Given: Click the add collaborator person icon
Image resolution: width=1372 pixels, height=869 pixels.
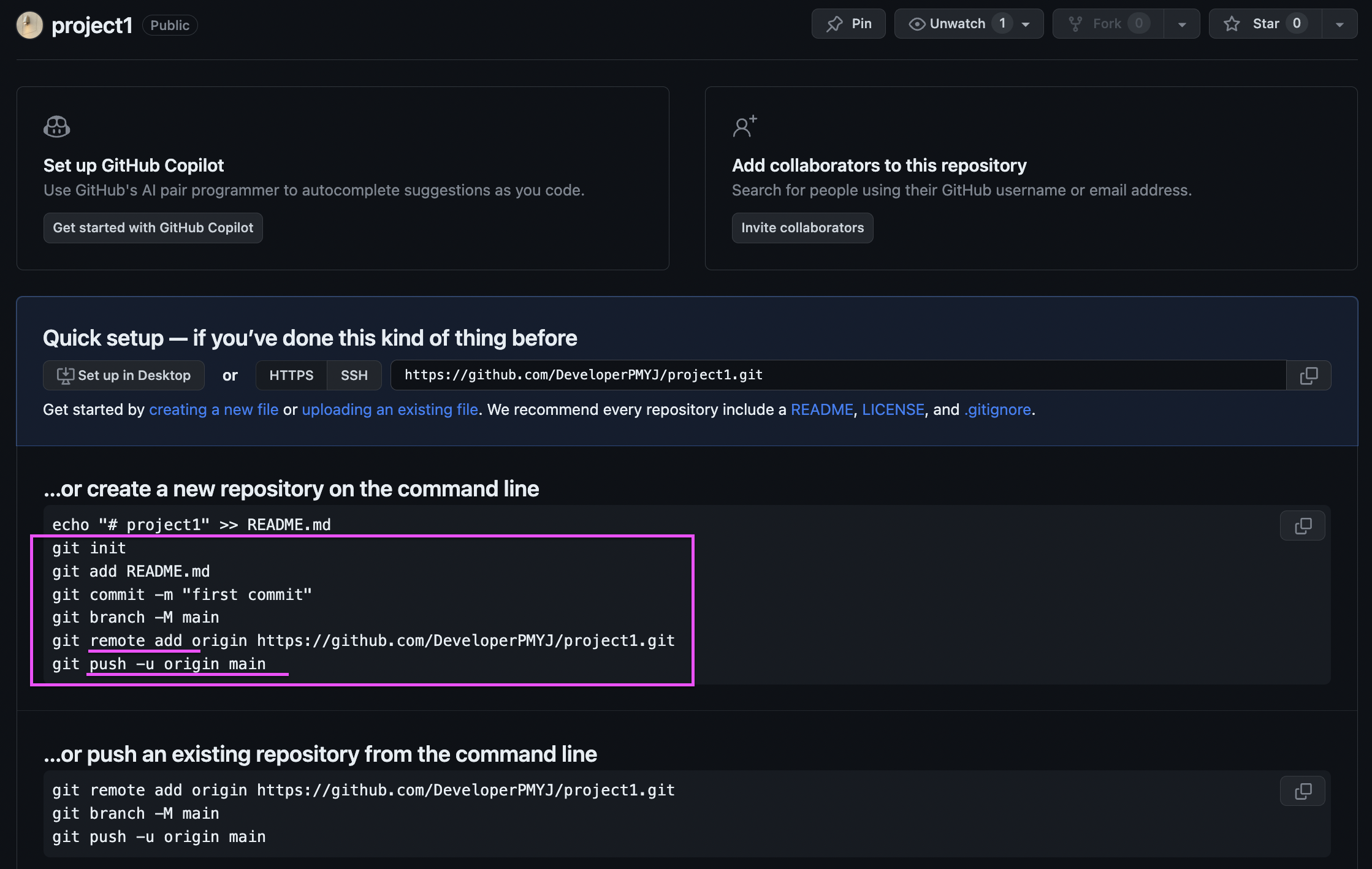Looking at the screenshot, I should click(x=744, y=127).
